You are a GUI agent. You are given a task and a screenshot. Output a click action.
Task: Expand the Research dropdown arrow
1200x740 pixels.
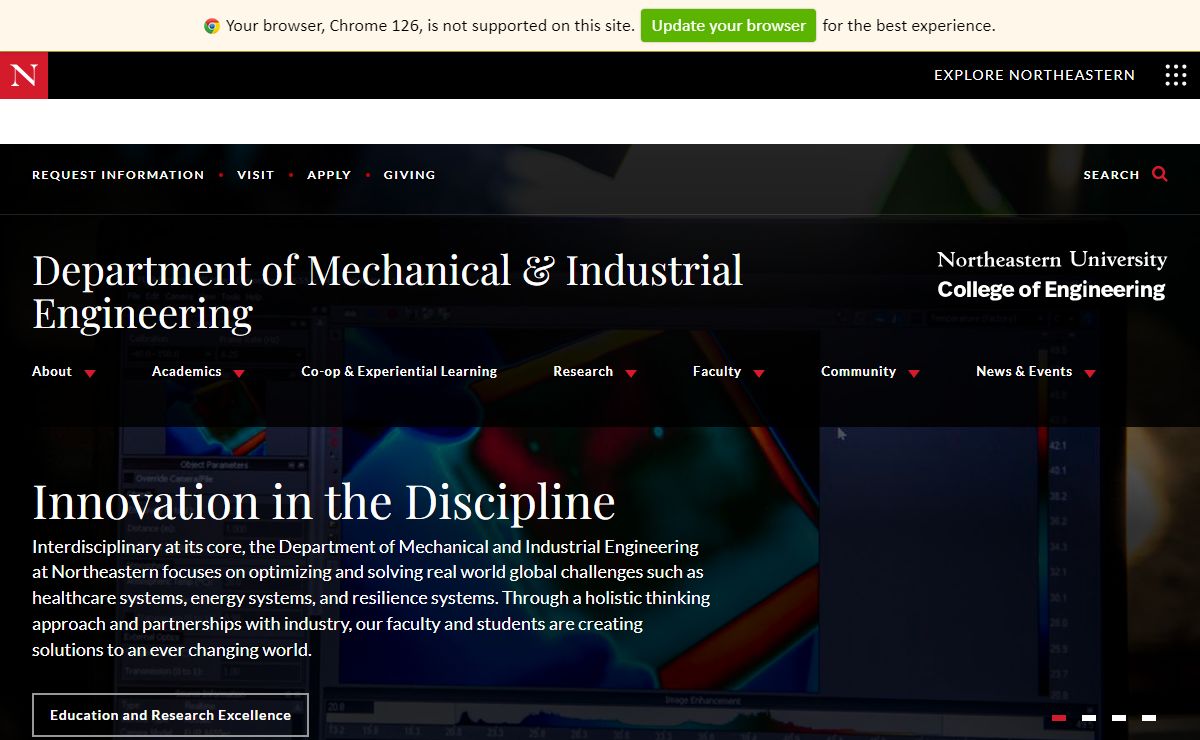click(x=631, y=373)
